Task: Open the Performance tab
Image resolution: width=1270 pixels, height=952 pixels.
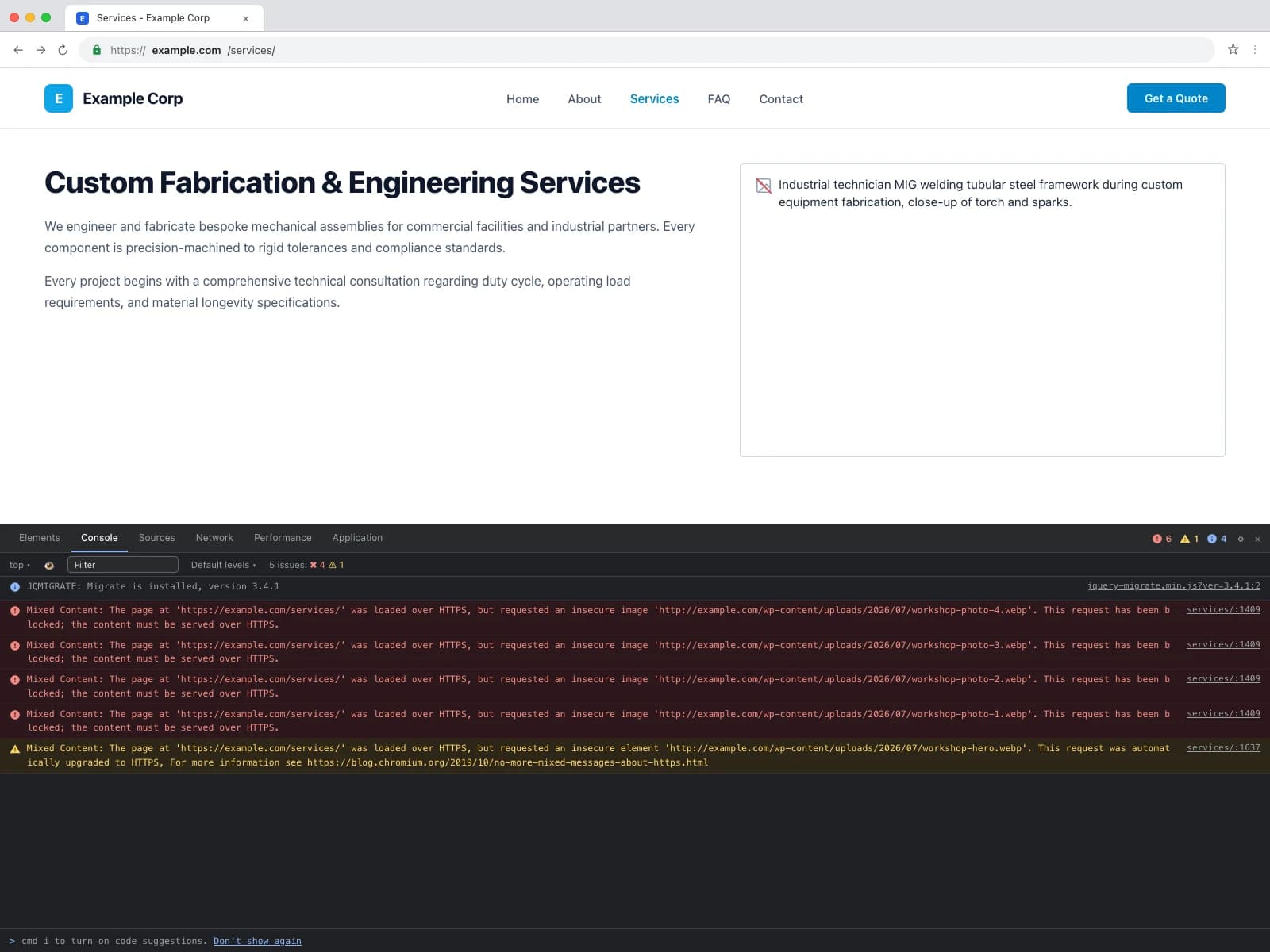Action: 283,538
